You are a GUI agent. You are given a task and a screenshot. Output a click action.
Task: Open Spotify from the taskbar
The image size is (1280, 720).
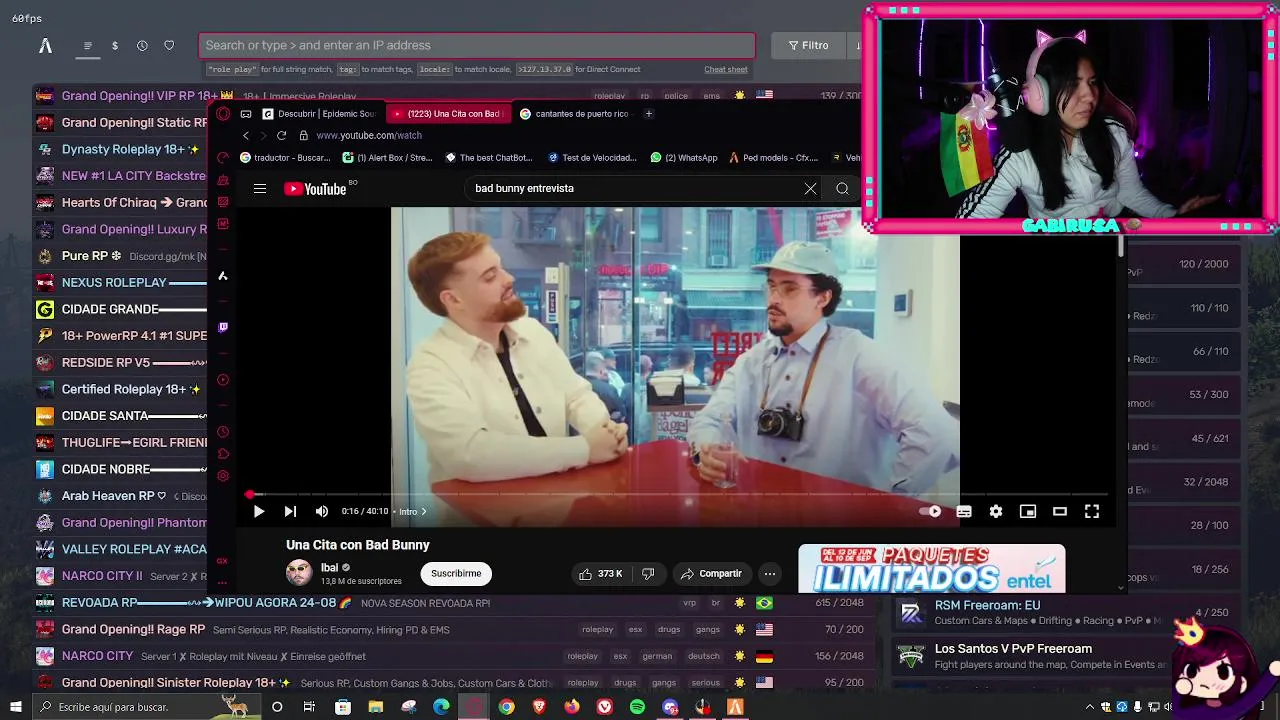click(x=637, y=707)
